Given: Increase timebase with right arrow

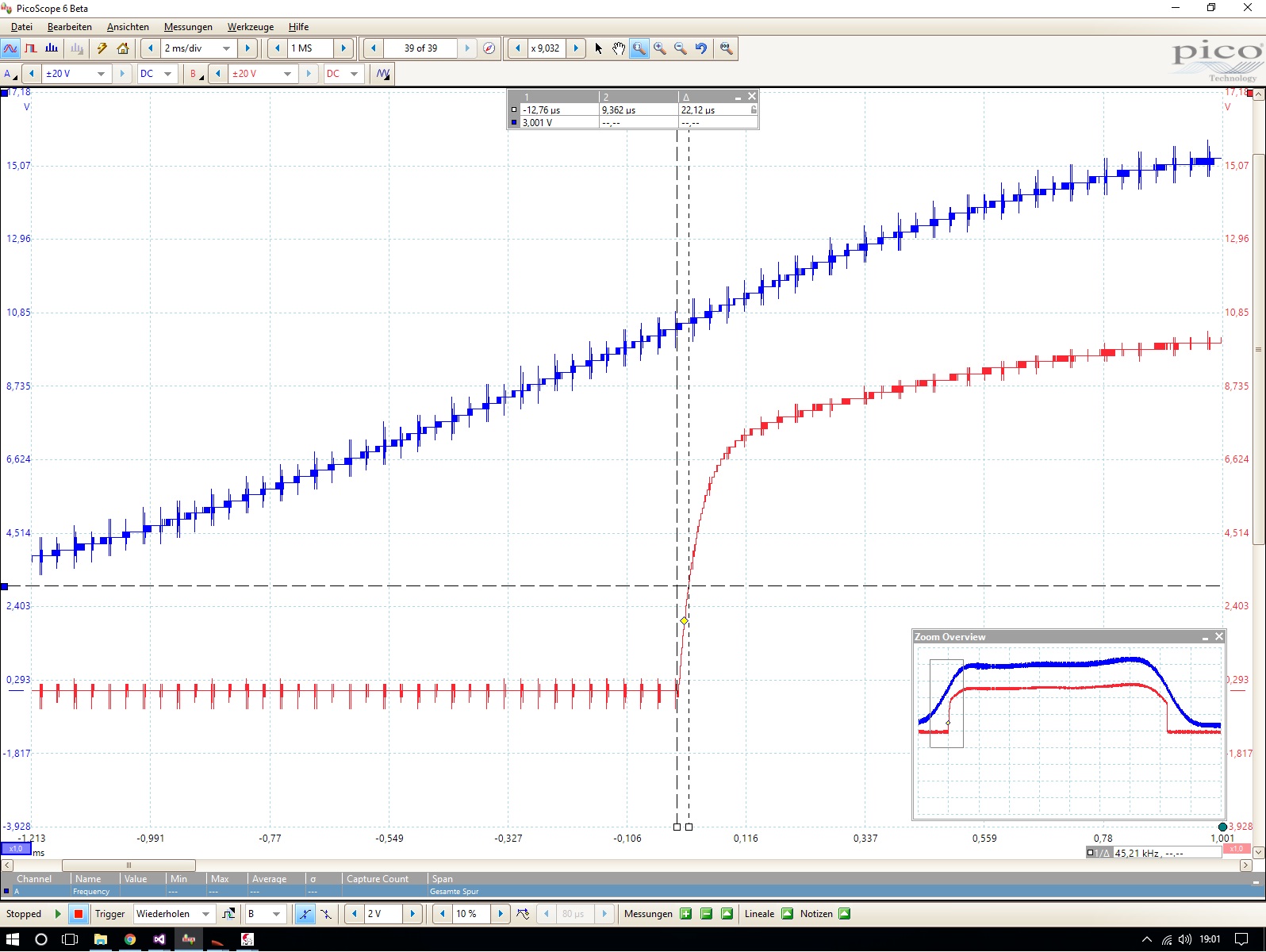Looking at the screenshot, I should tap(247, 48).
